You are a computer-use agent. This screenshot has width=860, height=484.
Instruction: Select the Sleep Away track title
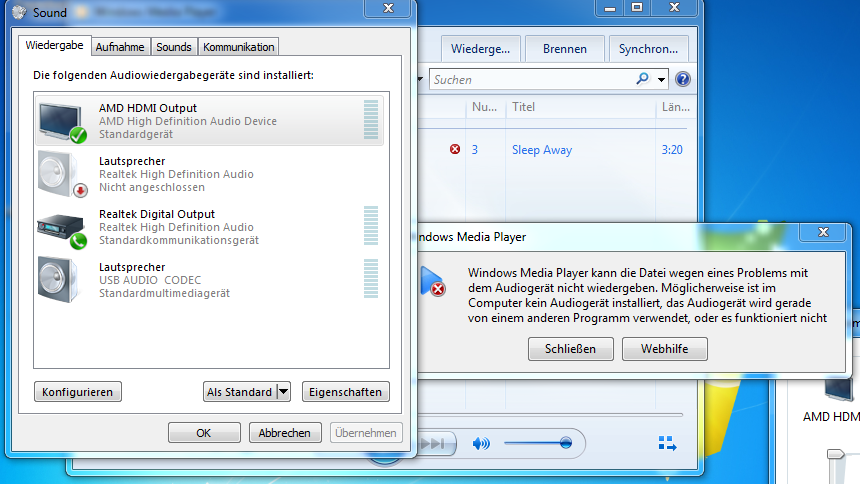pyautogui.click(x=542, y=150)
